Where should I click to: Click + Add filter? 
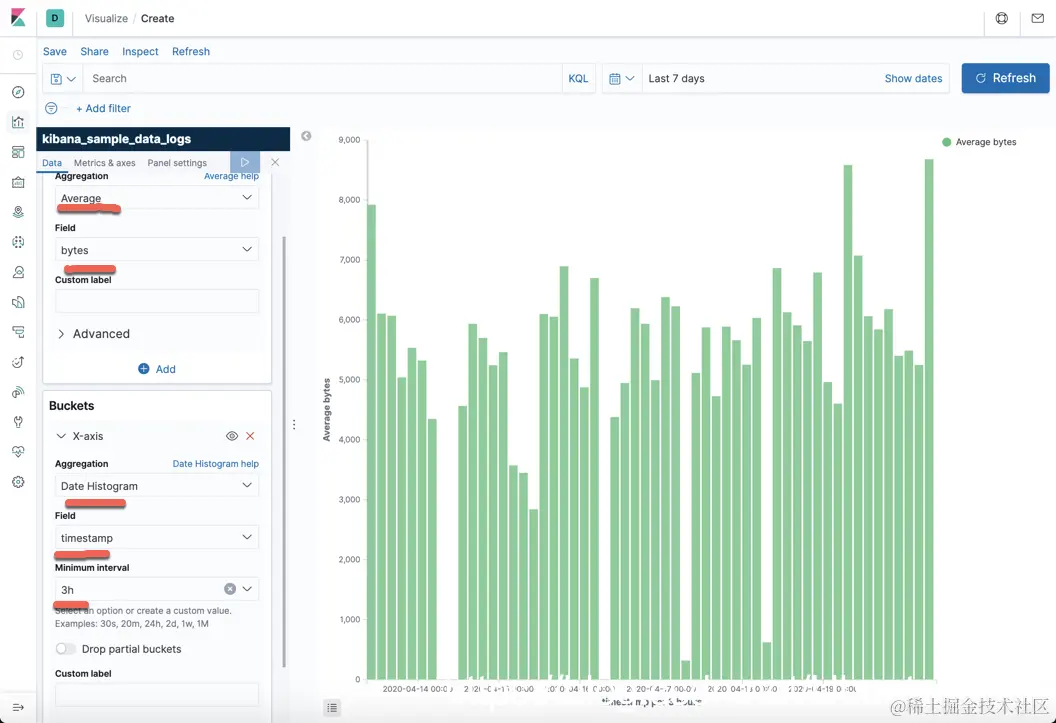103,108
